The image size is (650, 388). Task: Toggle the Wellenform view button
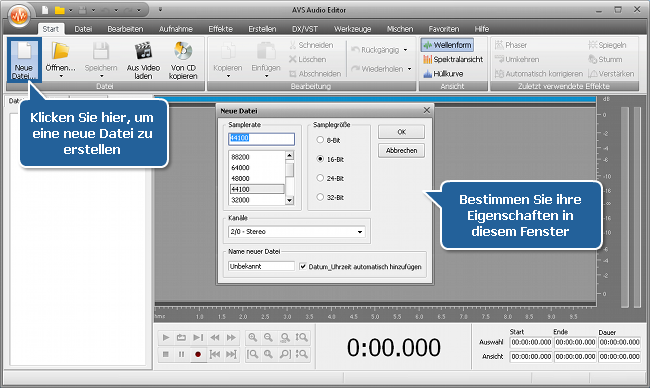coord(447,45)
